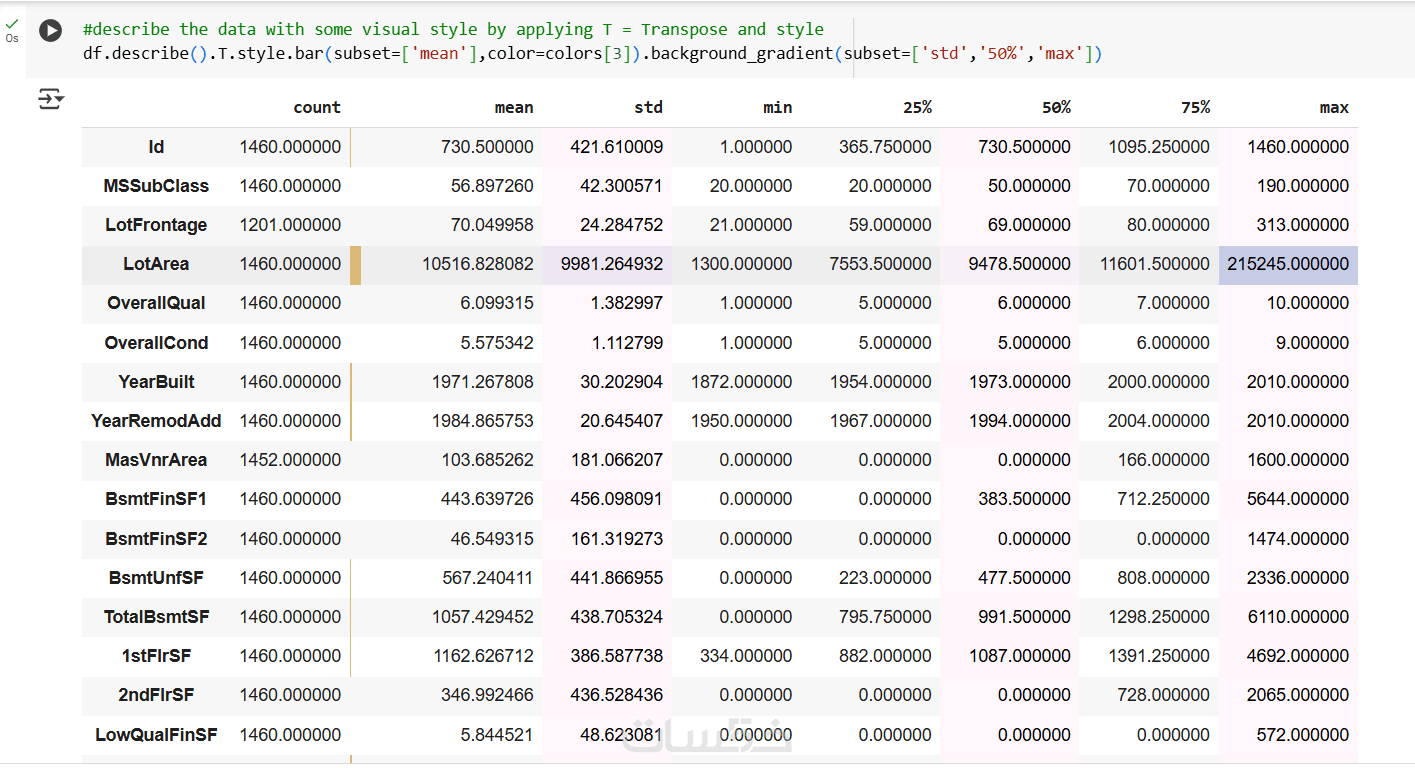This screenshot has width=1415, height=768.
Task: Select the 'std' column header
Action: click(x=648, y=107)
